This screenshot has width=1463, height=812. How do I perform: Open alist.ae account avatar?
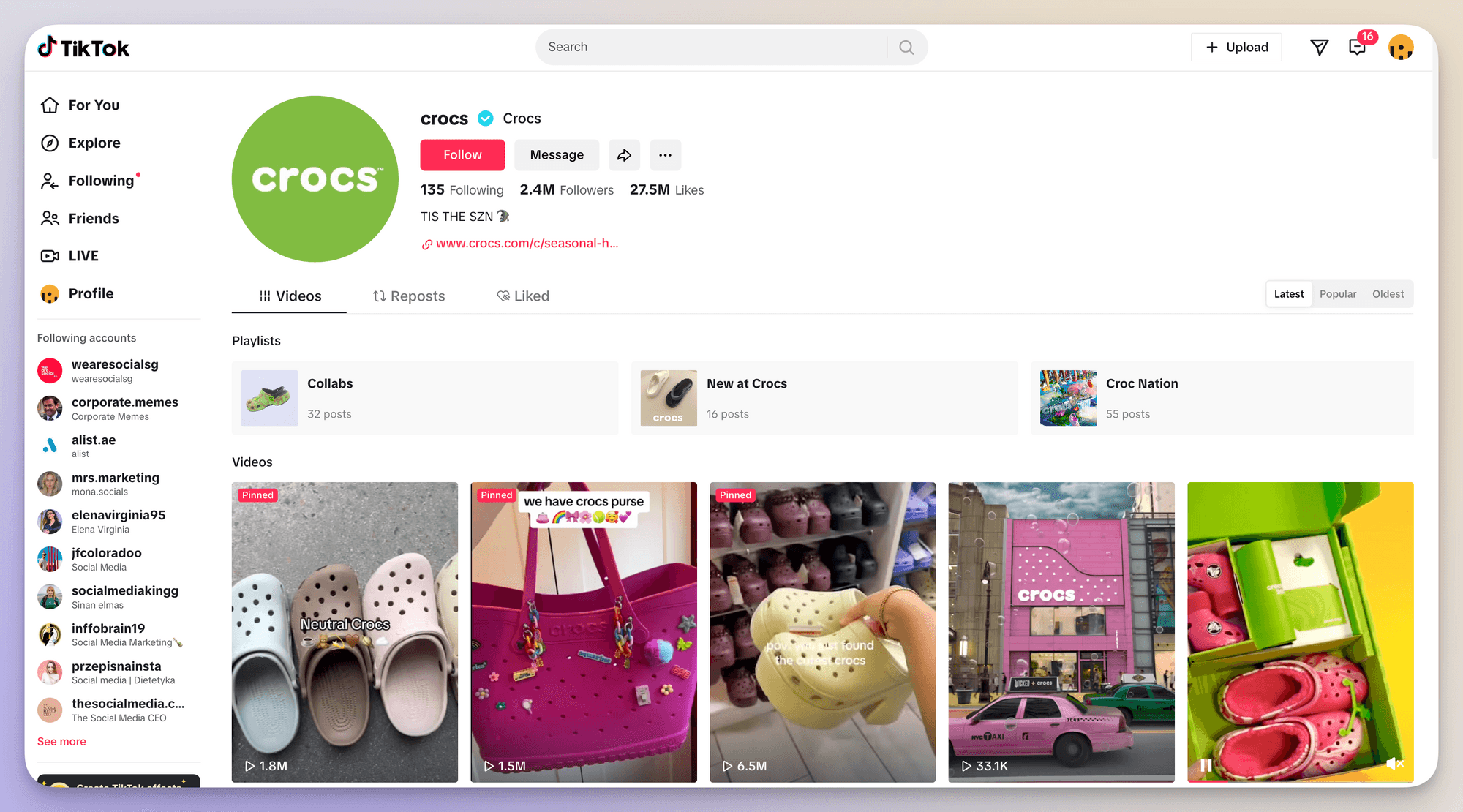tap(50, 446)
